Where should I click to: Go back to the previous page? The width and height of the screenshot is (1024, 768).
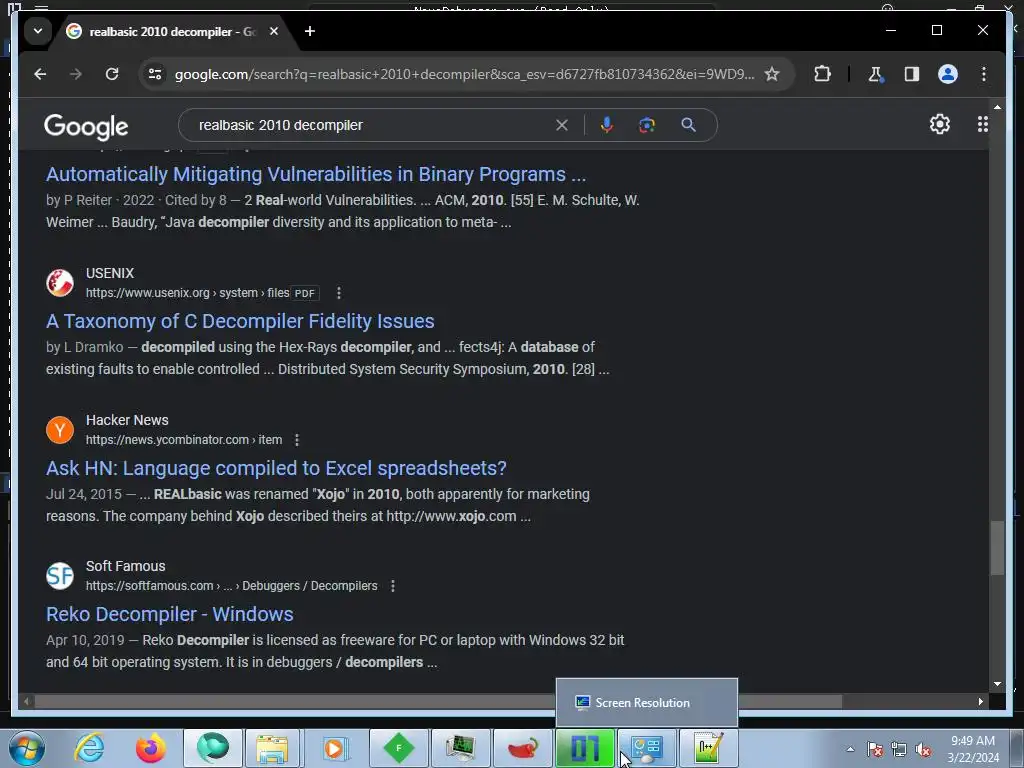click(40, 74)
